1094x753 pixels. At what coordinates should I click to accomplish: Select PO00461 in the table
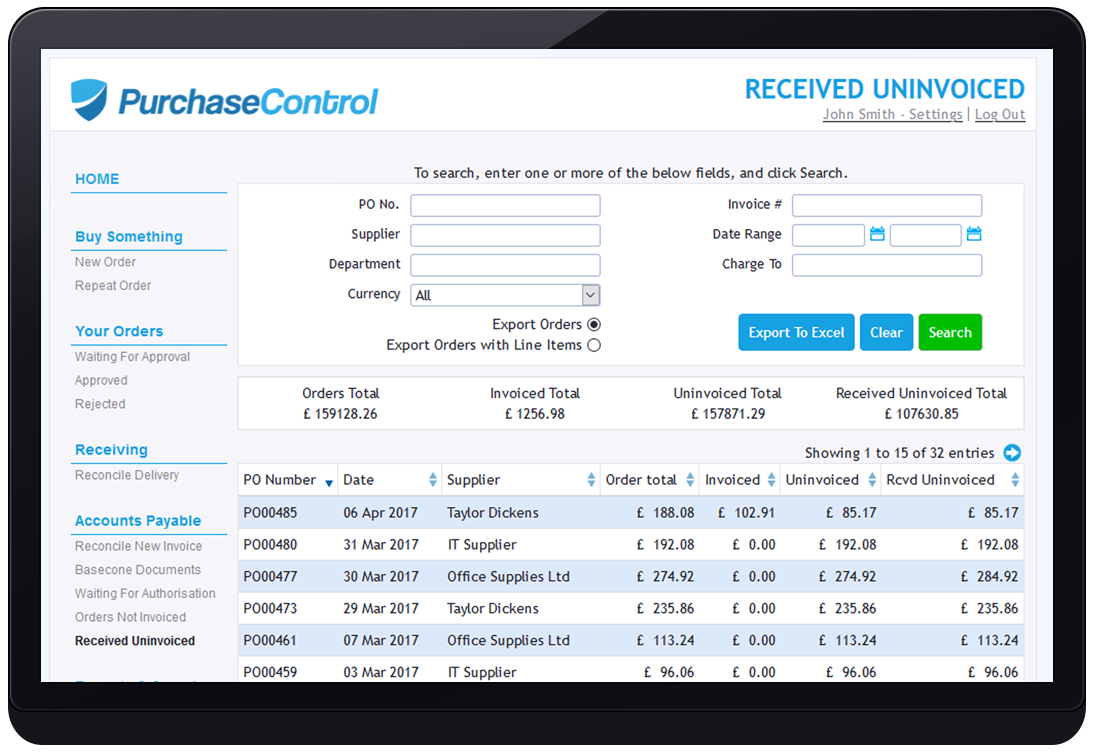coord(270,641)
